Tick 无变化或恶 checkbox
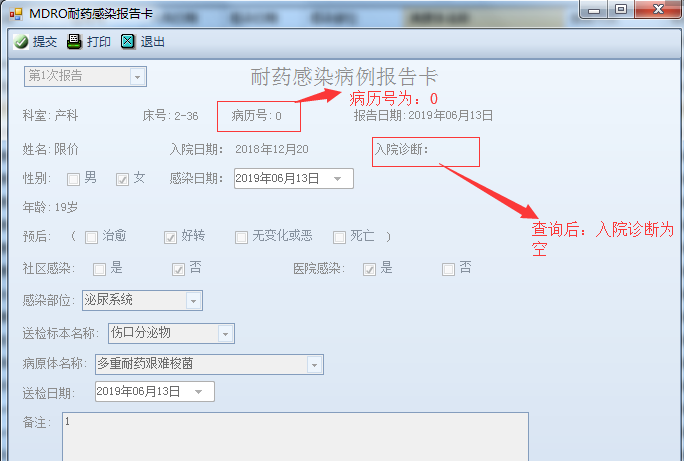This screenshot has height=461, width=684. (241, 237)
